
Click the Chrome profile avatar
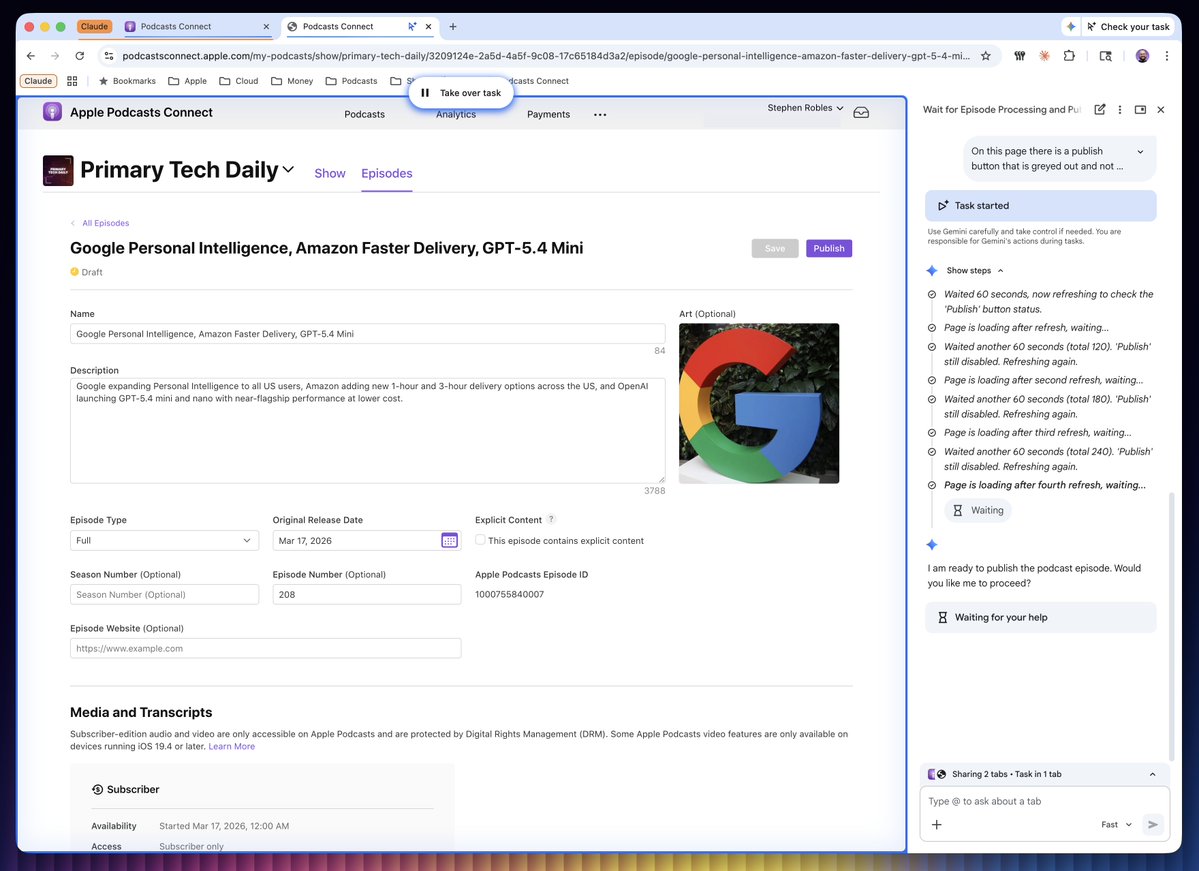[1142, 56]
